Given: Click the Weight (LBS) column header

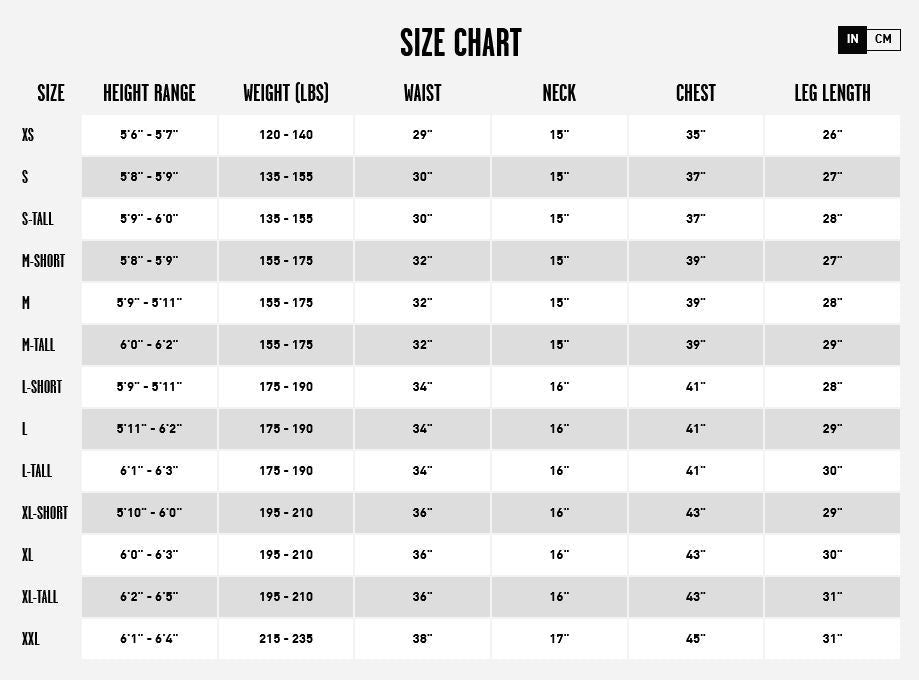Looking at the screenshot, I should click(286, 93).
